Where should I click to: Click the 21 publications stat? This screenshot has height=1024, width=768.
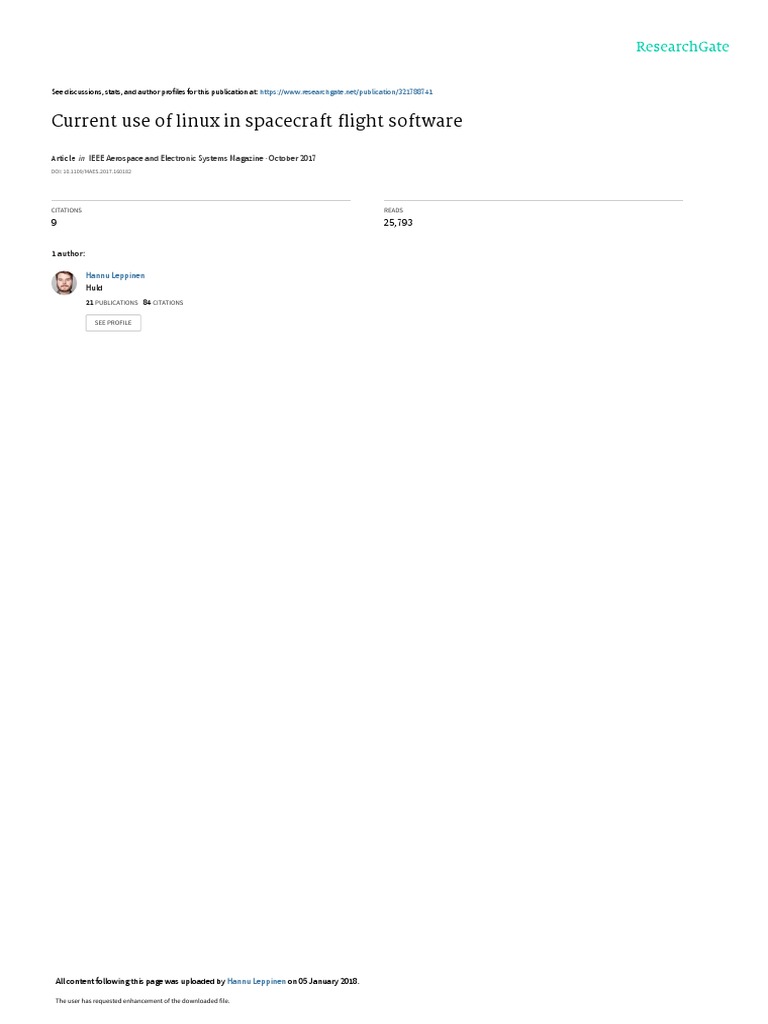pyautogui.click(x=112, y=302)
